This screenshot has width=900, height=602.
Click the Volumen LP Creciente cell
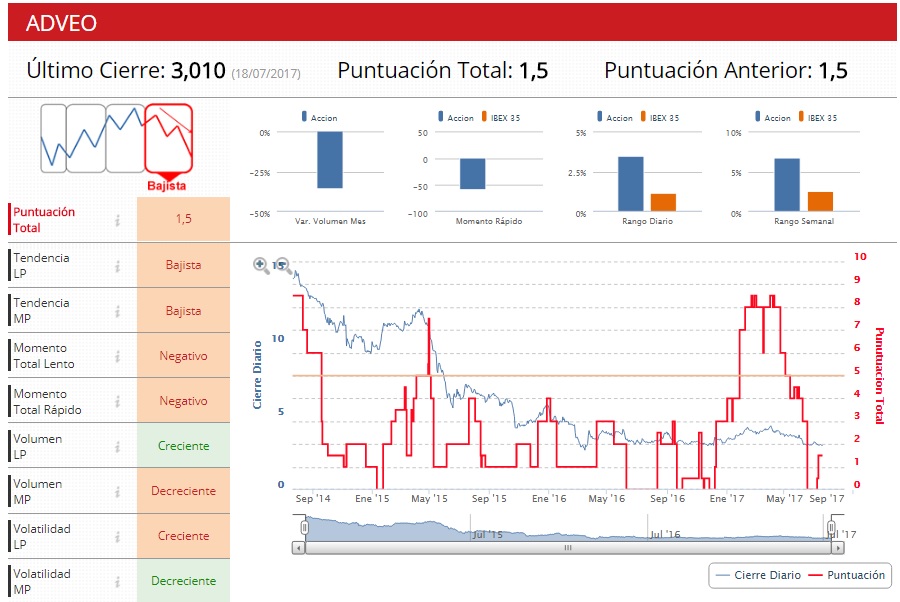[183, 446]
